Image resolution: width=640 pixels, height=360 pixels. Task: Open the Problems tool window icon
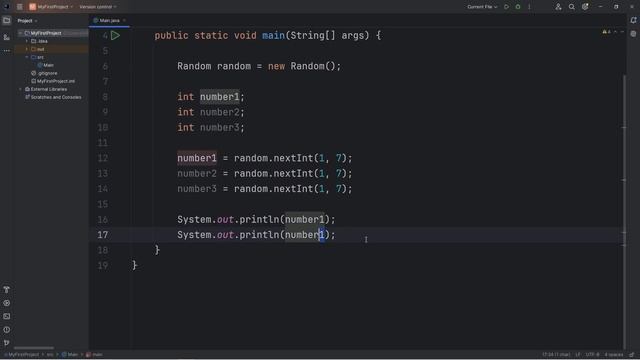(7, 329)
